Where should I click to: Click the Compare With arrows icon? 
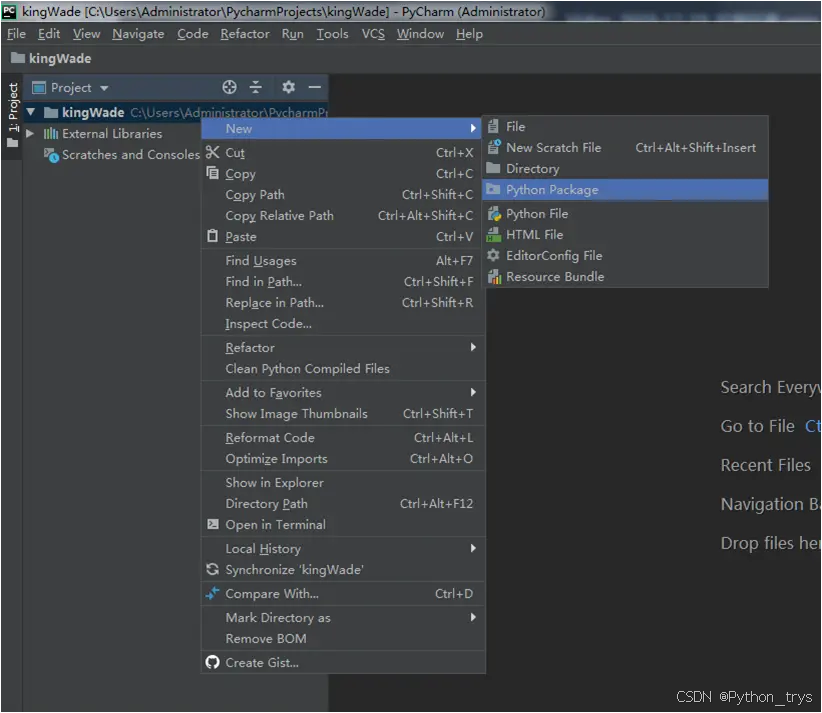212,593
